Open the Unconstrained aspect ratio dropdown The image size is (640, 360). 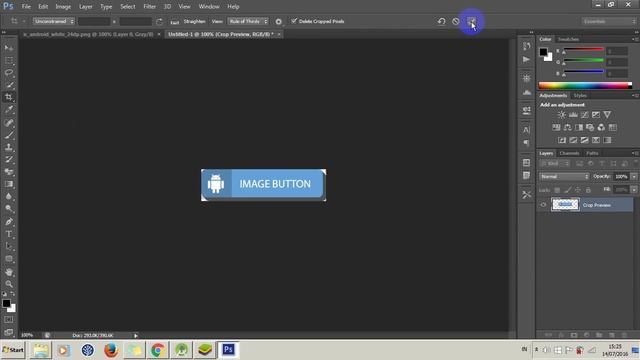coord(54,21)
